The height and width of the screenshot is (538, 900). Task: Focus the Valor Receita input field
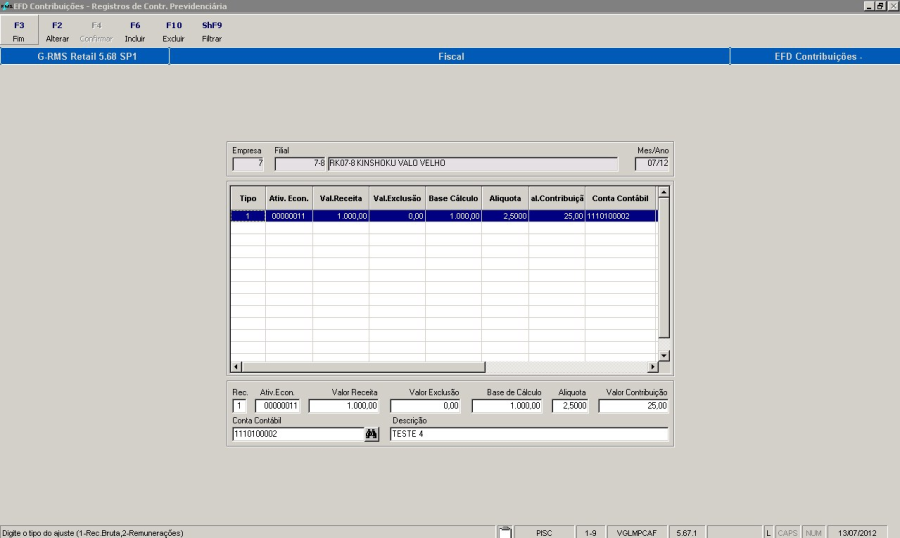pyautogui.click(x=344, y=406)
